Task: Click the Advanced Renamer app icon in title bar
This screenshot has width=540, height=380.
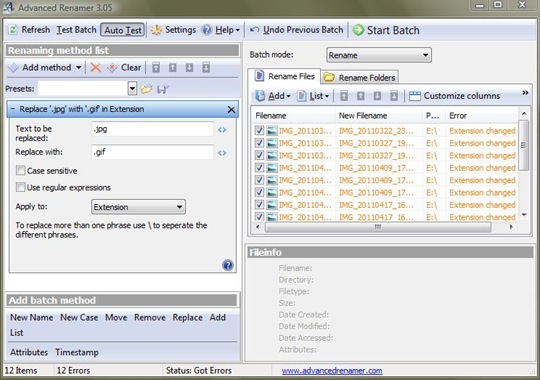Action: [x=8, y=7]
